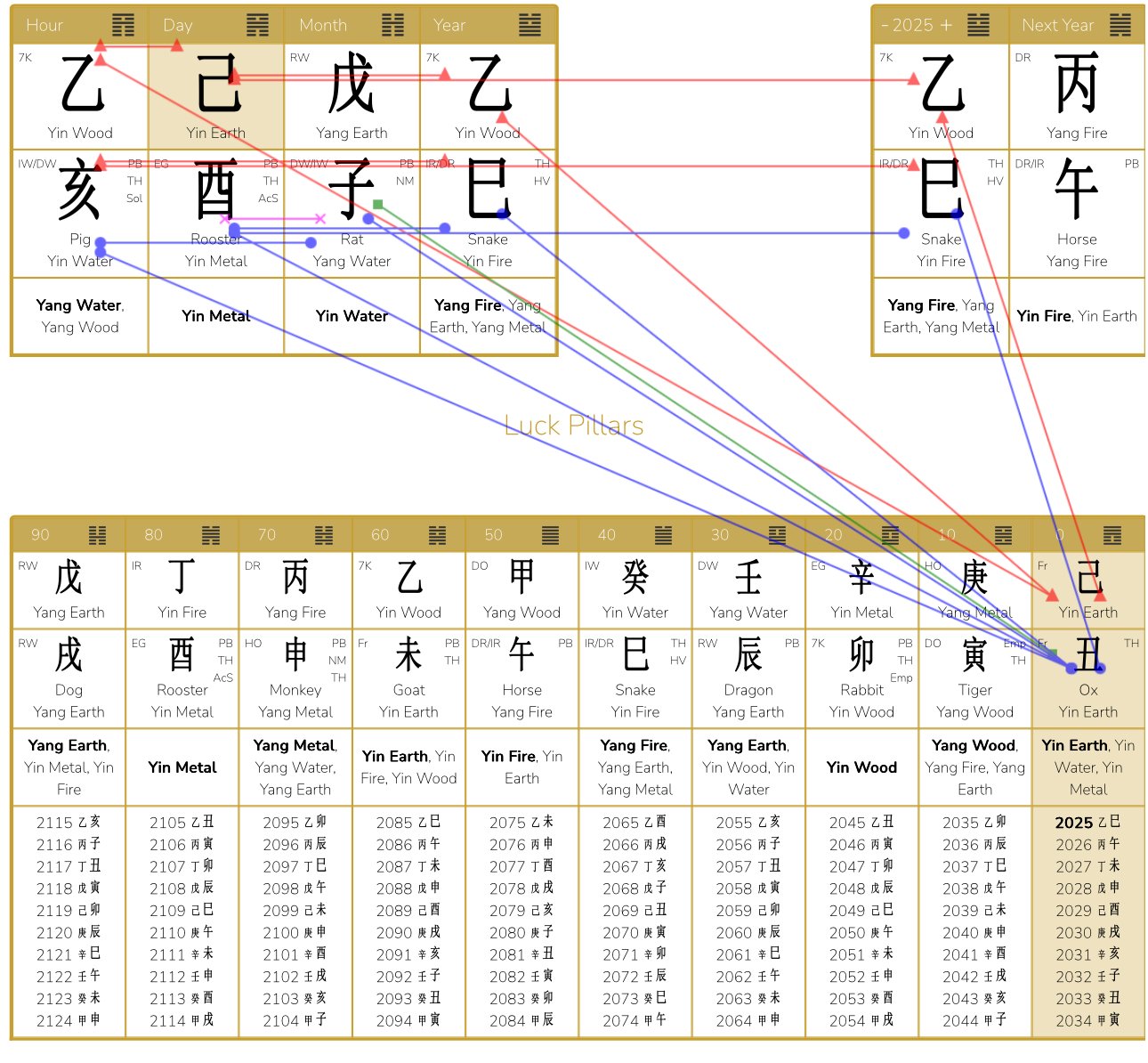Image resolution: width=1148 pixels, height=1063 pixels.
Task: Open the hexagram icon in the Hour pillar header
Action: (123, 25)
